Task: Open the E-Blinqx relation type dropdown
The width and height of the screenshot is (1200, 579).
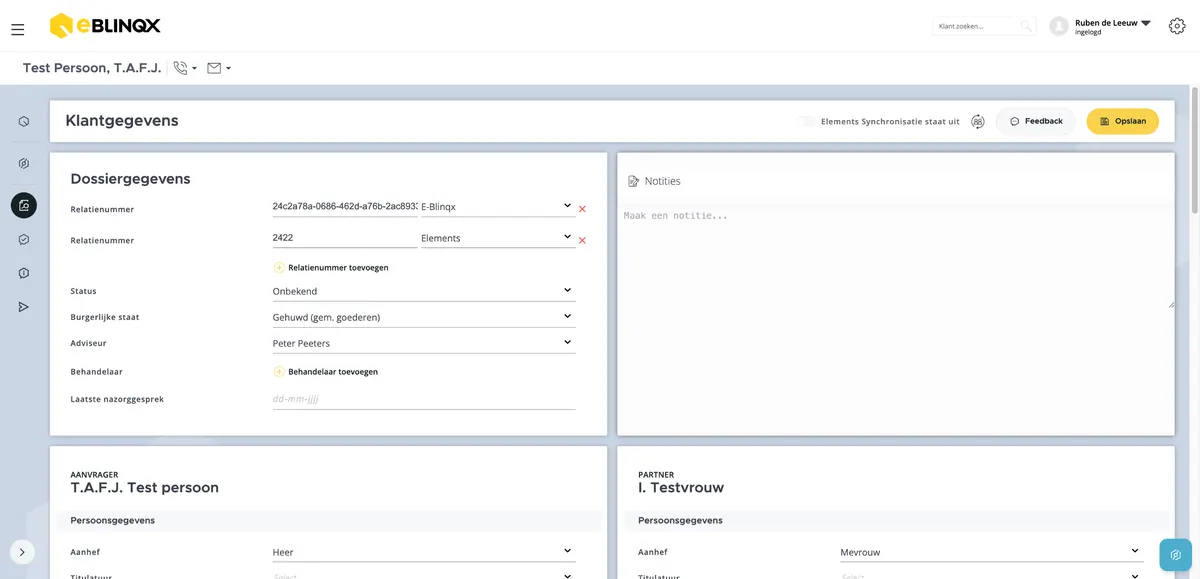Action: [498, 207]
